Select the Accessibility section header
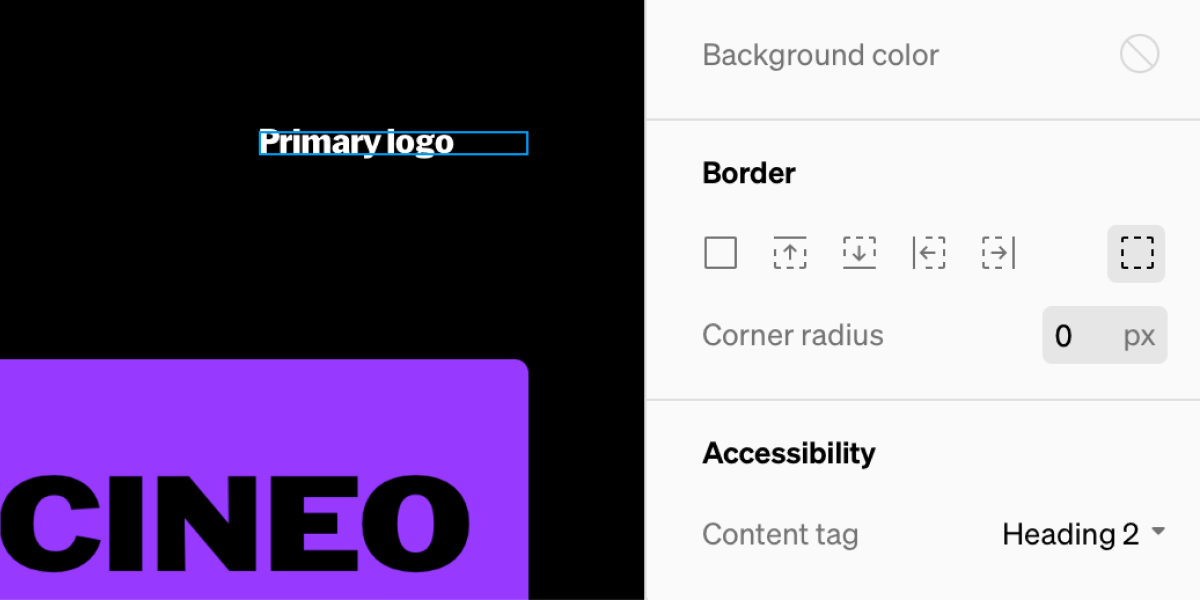 coord(788,452)
